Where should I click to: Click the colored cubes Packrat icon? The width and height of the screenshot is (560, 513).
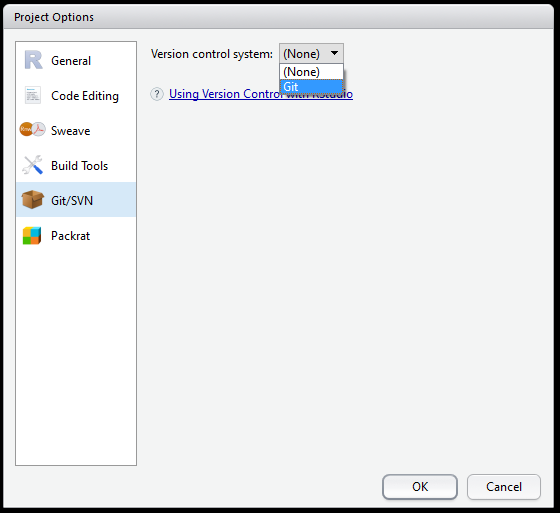(x=32, y=236)
